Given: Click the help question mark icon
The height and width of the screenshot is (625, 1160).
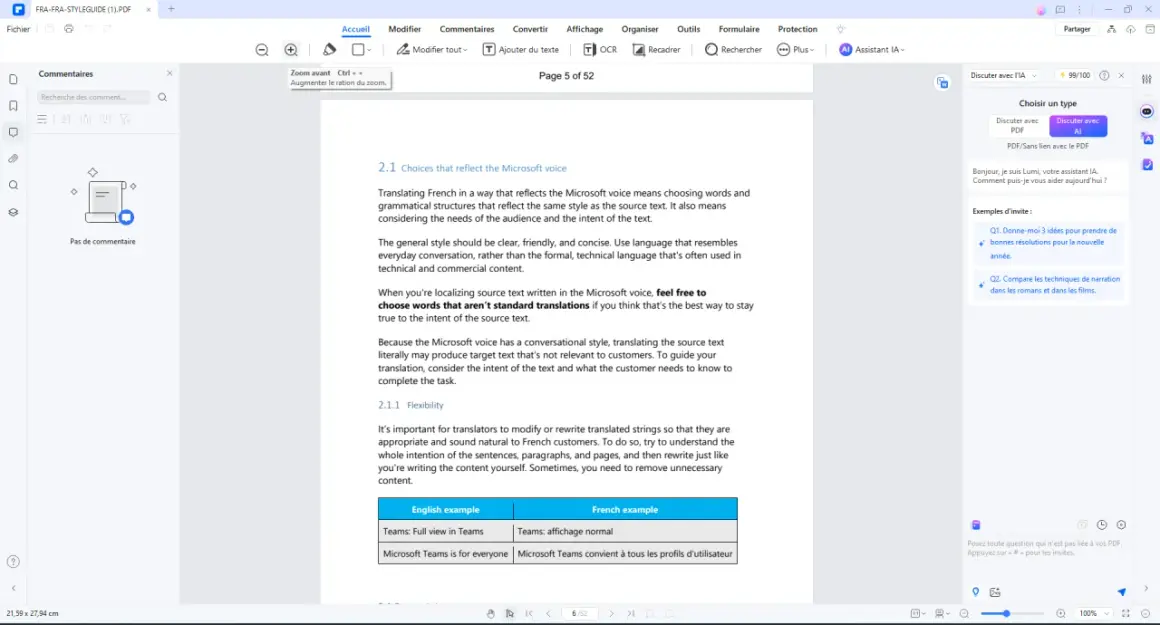Looking at the screenshot, I should (13, 561).
